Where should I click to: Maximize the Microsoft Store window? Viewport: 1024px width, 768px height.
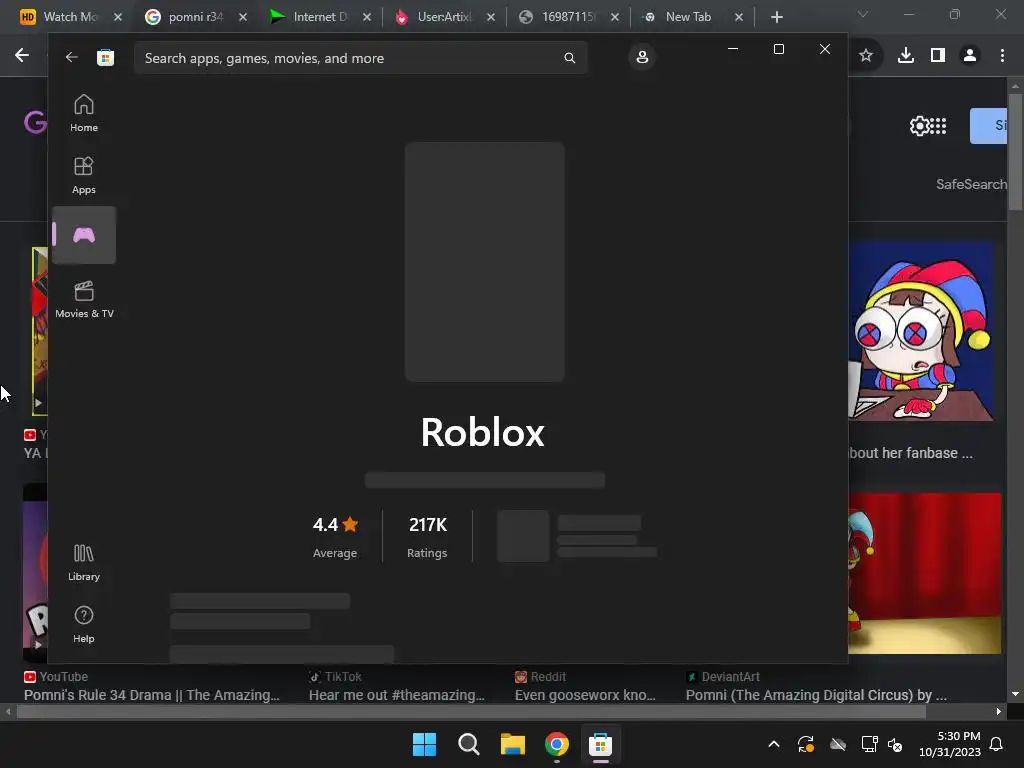778,49
